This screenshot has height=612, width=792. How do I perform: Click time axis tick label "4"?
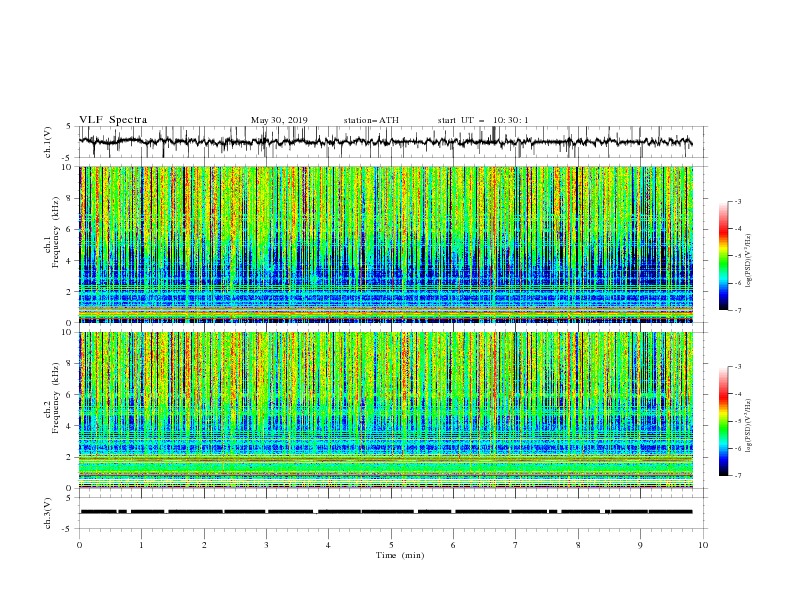[328, 545]
